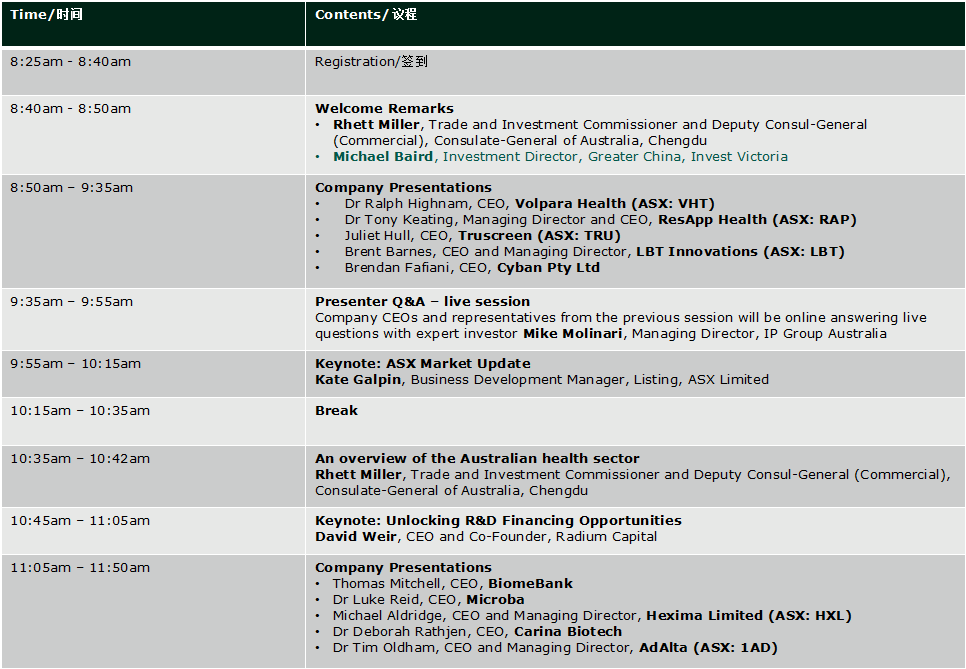
Task: Click Rhett Miller name under Welcome Remarks
Action: [x=376, y=124]
